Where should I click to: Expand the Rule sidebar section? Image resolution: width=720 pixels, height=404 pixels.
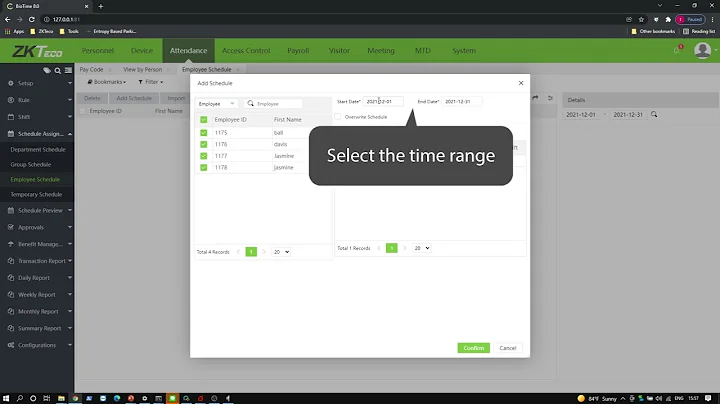[37, 100]
